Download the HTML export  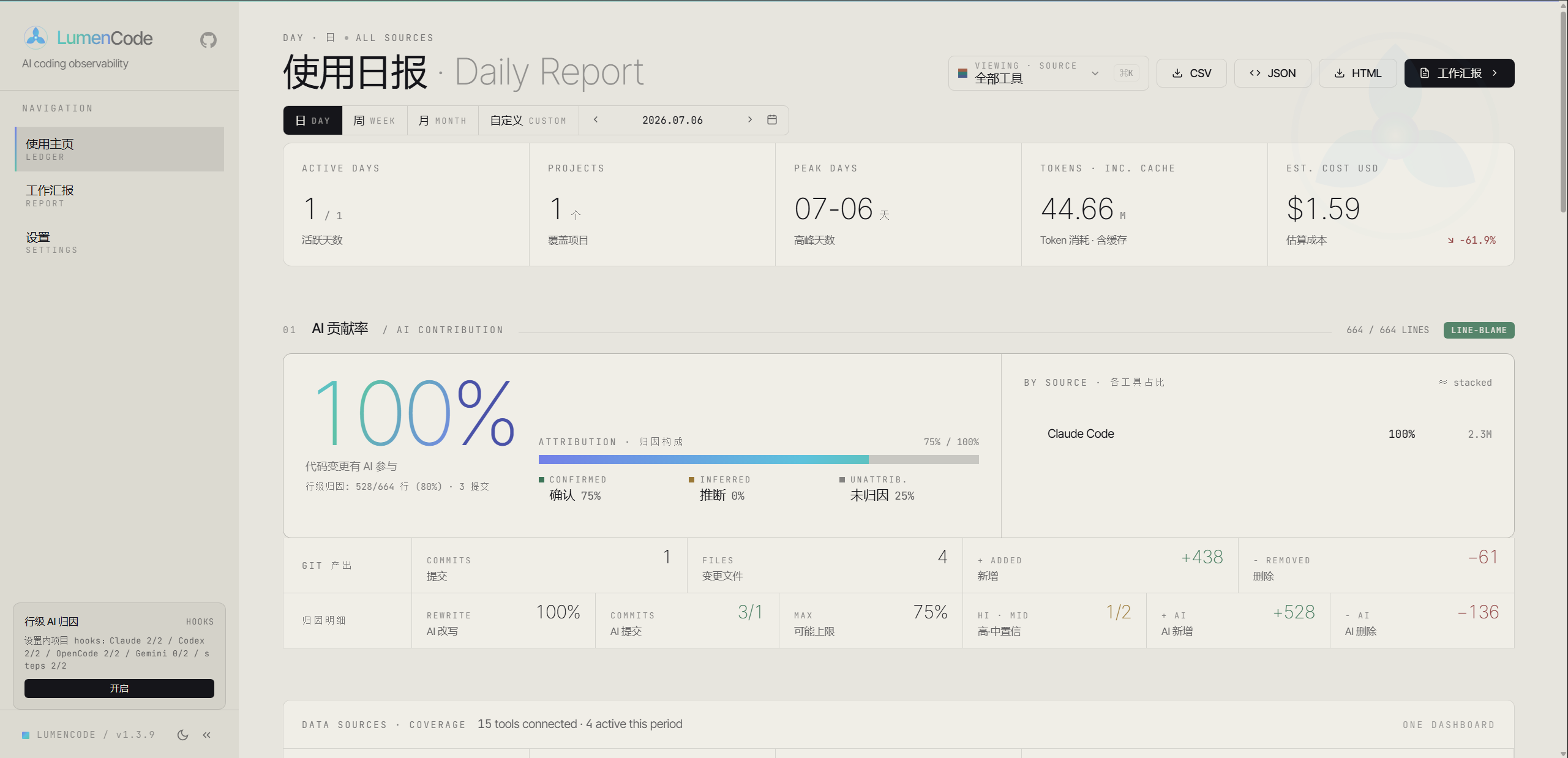pyautogui.click(x=1357, y=73)
